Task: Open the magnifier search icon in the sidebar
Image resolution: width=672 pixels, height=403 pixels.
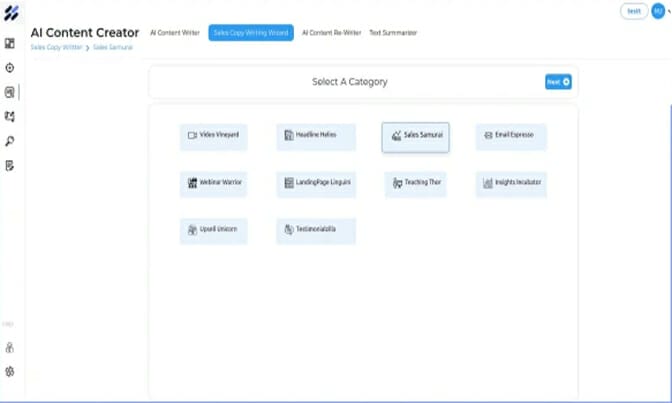Action: coord(10,141)
